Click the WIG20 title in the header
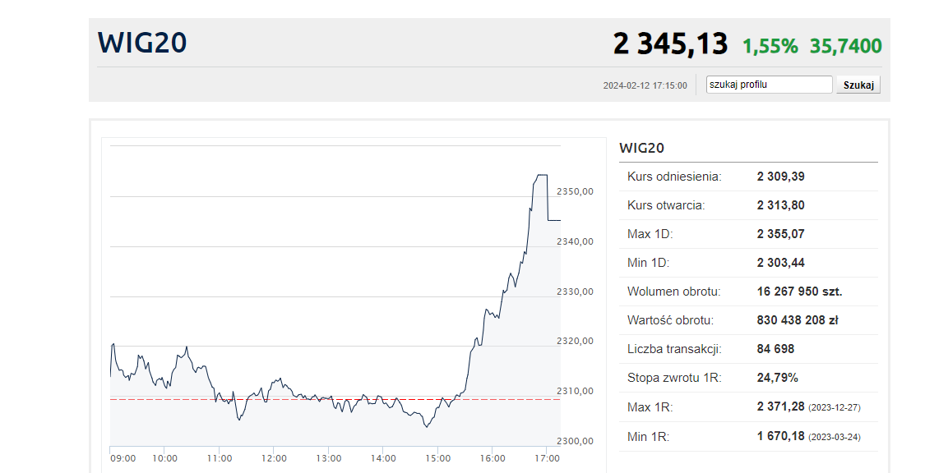948x473 pixels. click(142, 44)
